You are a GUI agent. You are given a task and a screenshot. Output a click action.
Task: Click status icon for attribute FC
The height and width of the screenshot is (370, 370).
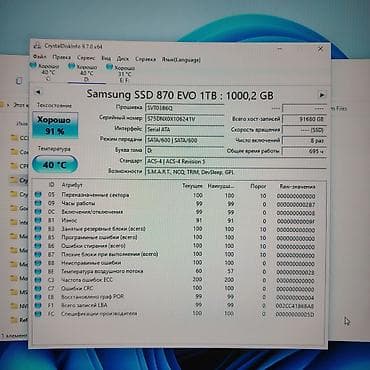pyautogui.click(x=38, y=314)
